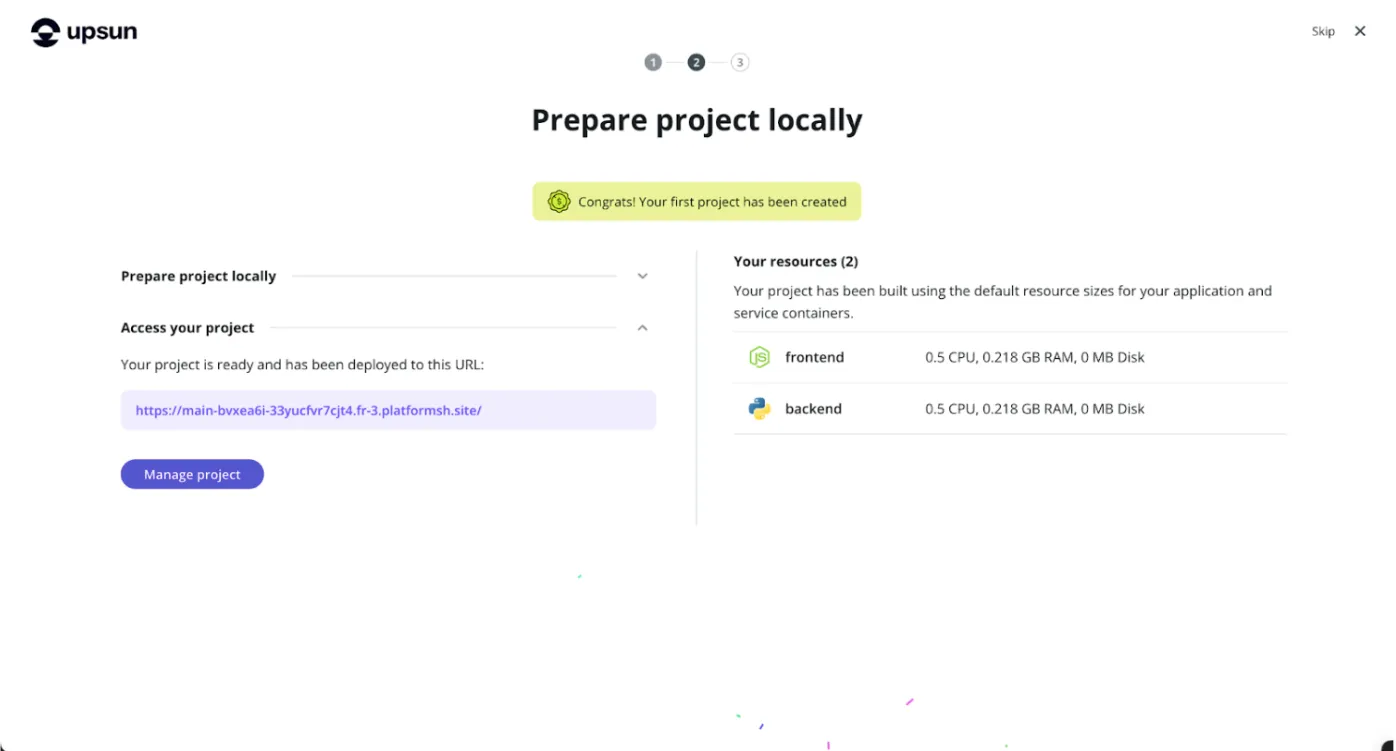Select the backend app name
The image size is (1396, 751).
813,408
